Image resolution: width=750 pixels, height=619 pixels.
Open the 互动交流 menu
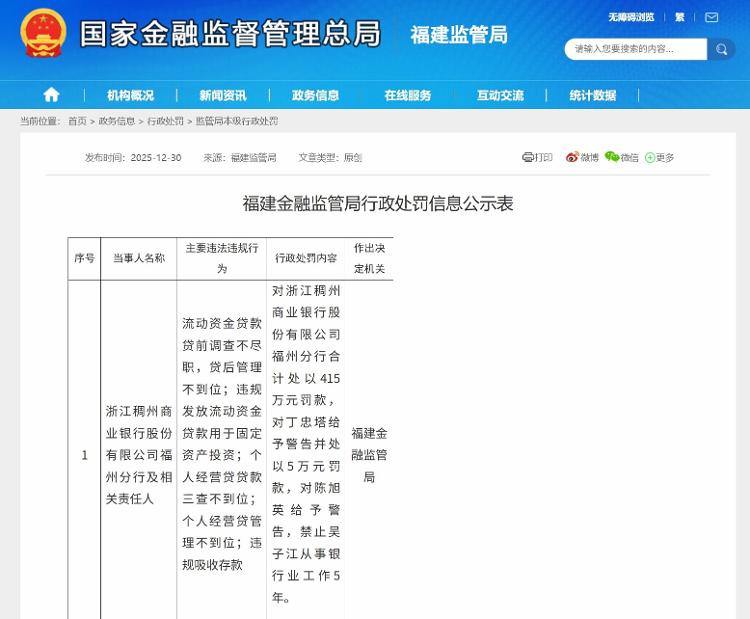click(x=500, y=95)
